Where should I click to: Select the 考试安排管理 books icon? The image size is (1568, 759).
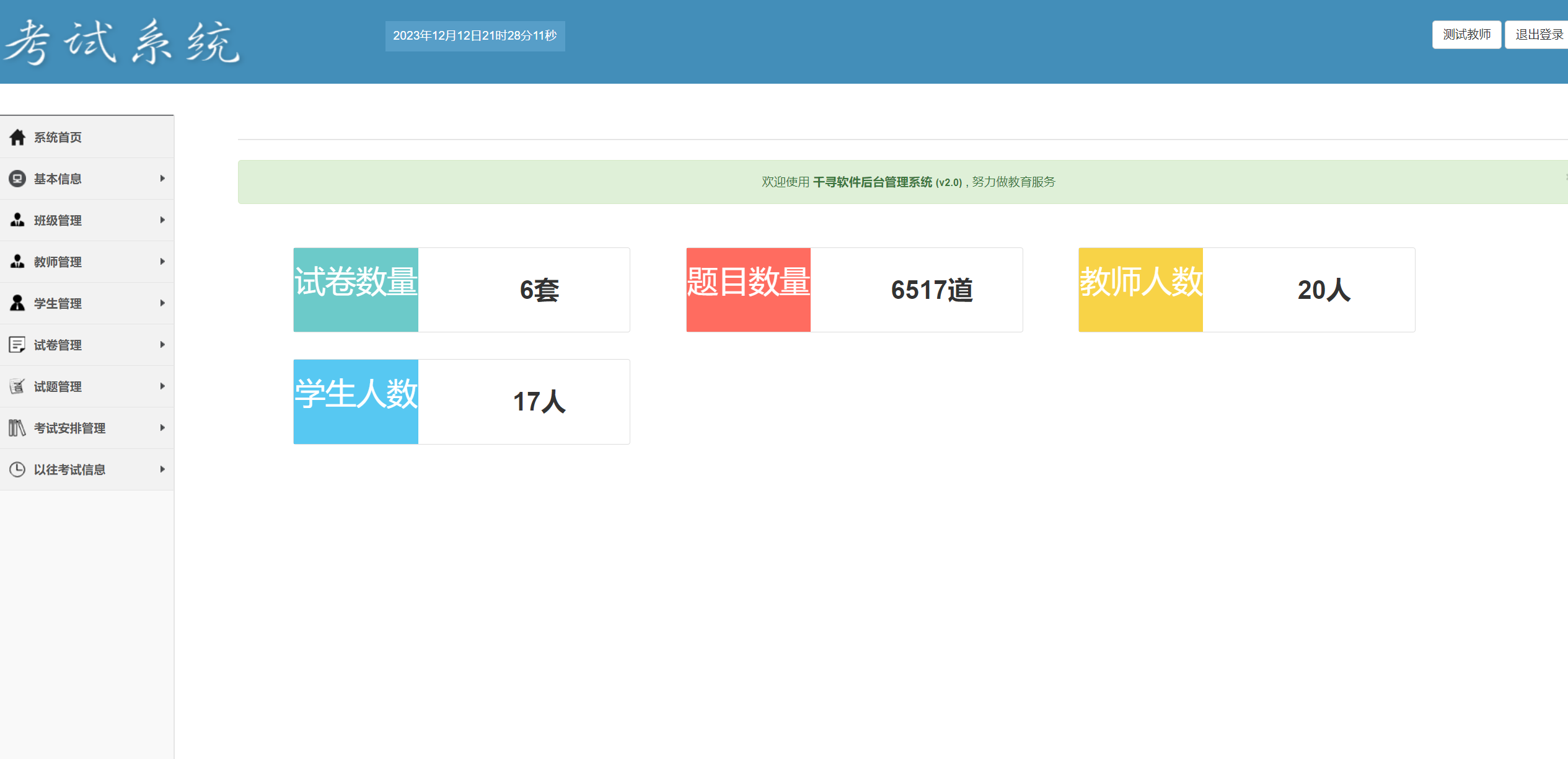pyautogui.click(x=17, y=428)
